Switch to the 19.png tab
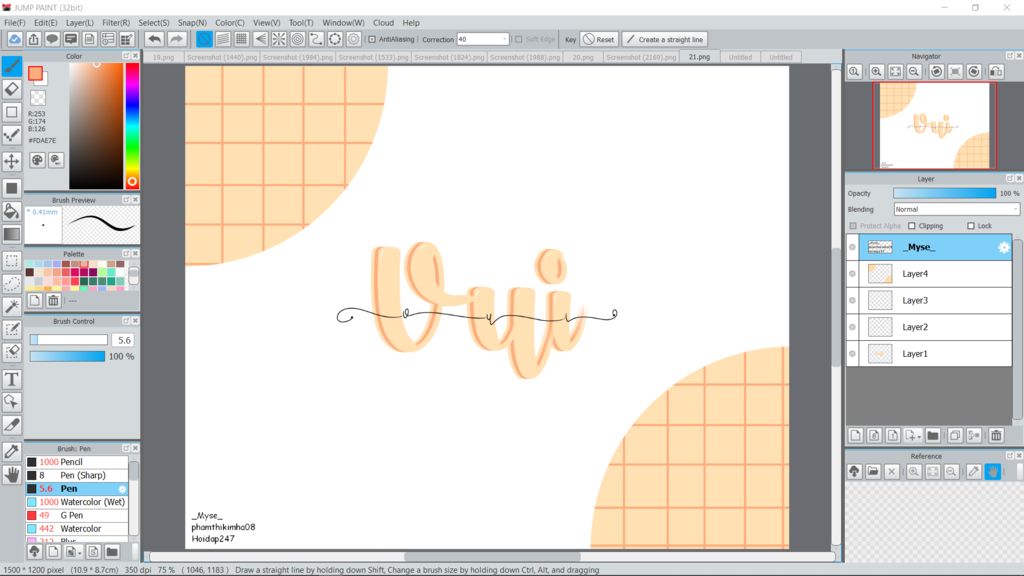 click(x=163, y=57)
